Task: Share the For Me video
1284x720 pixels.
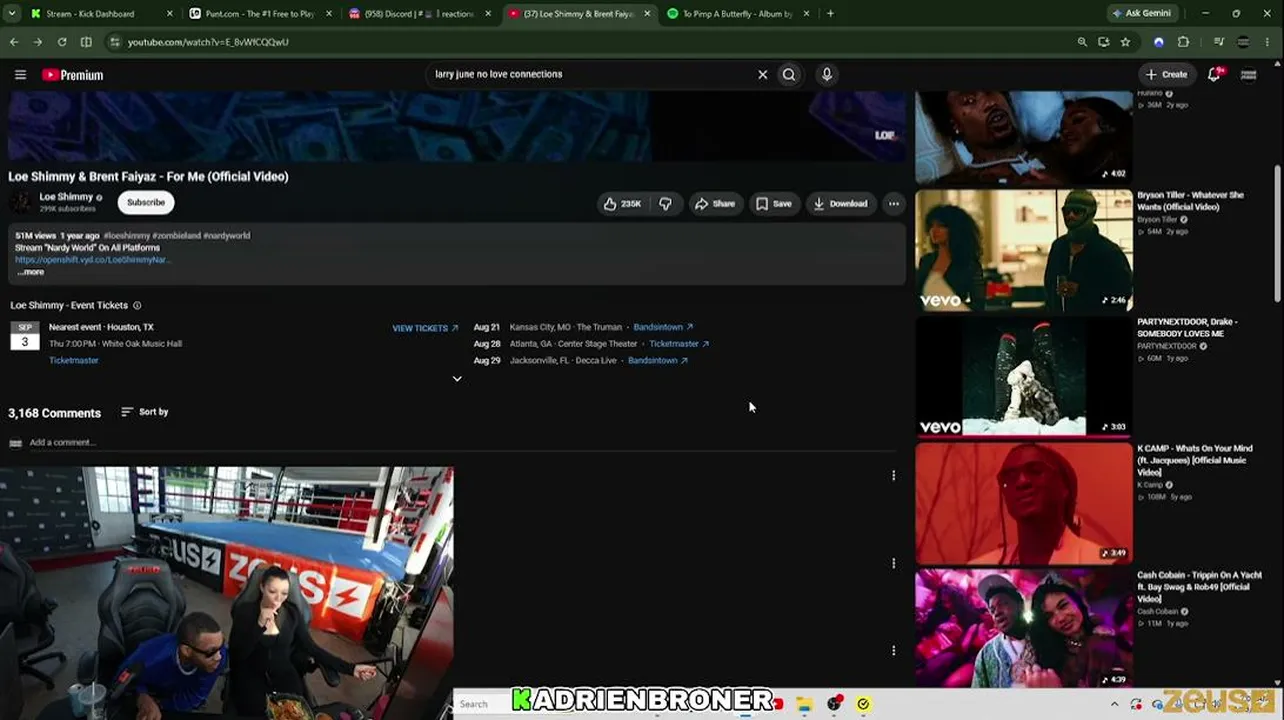Action: click(715, 204)
